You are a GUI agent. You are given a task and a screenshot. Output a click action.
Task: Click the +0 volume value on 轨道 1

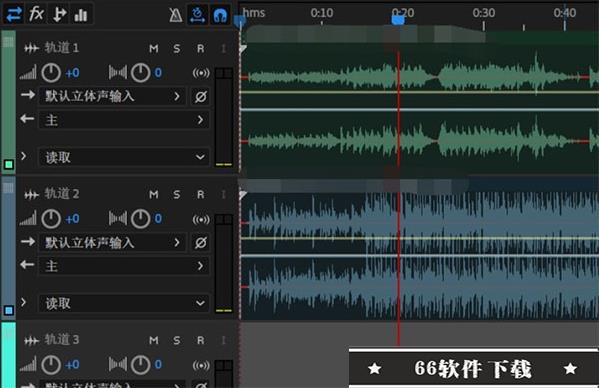(72, 73)
